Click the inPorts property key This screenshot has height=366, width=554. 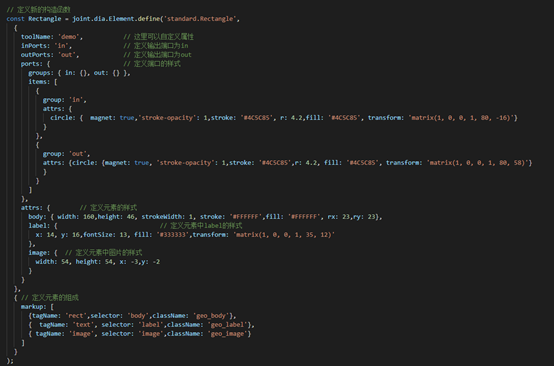point(36,46)
